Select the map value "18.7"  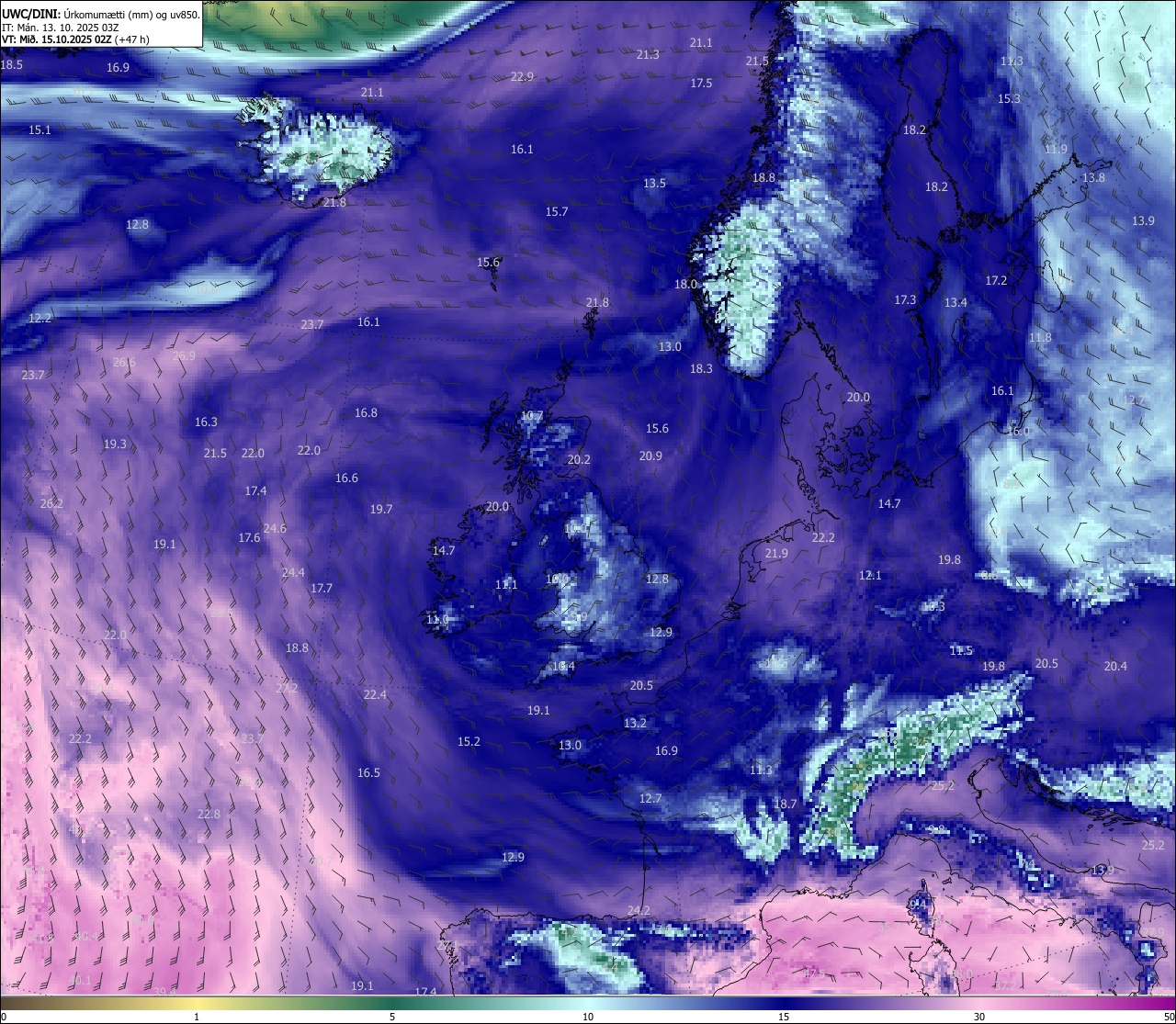click(786, 805)
